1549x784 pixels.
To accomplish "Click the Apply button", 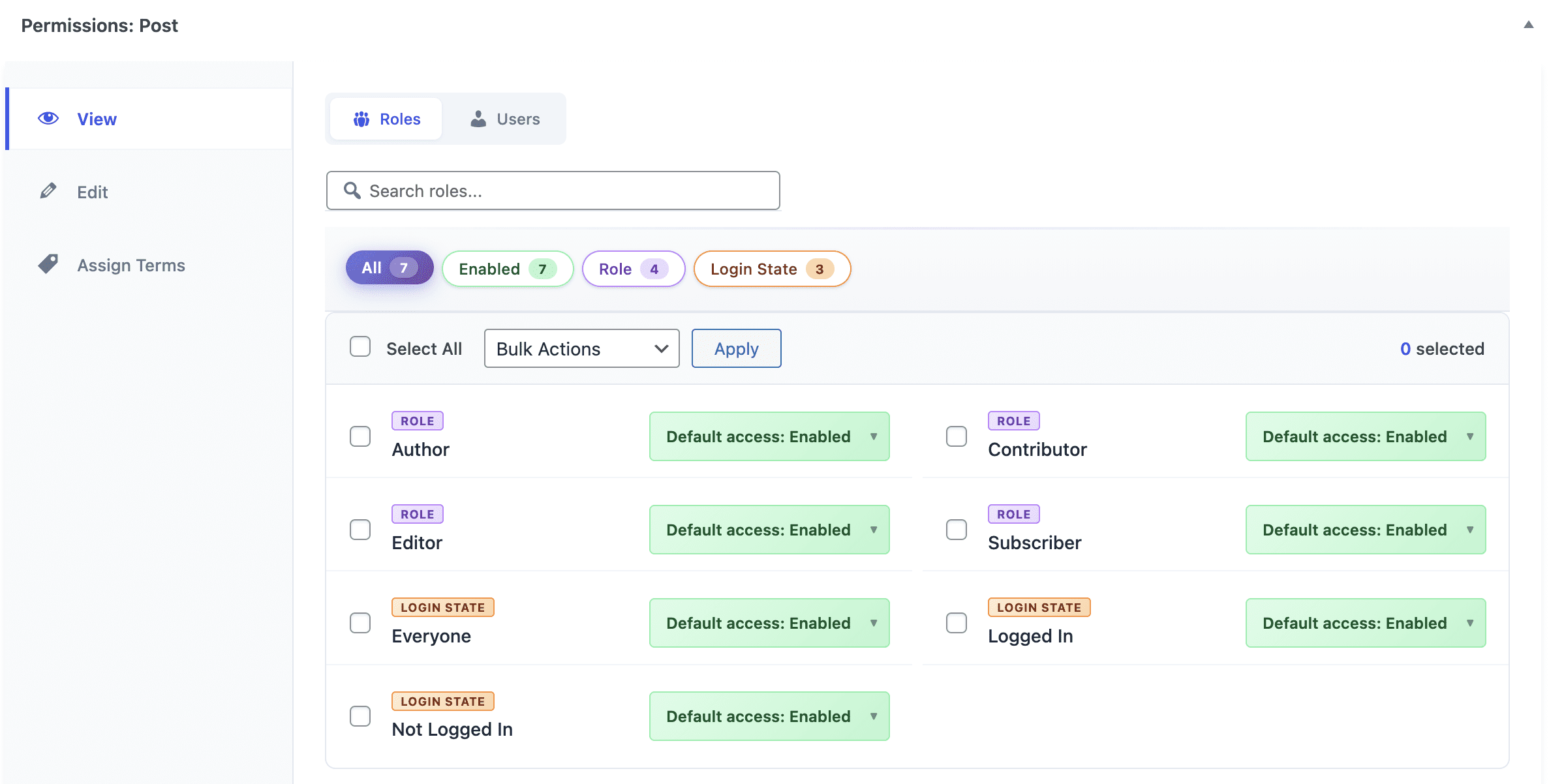I will point(736,348).
